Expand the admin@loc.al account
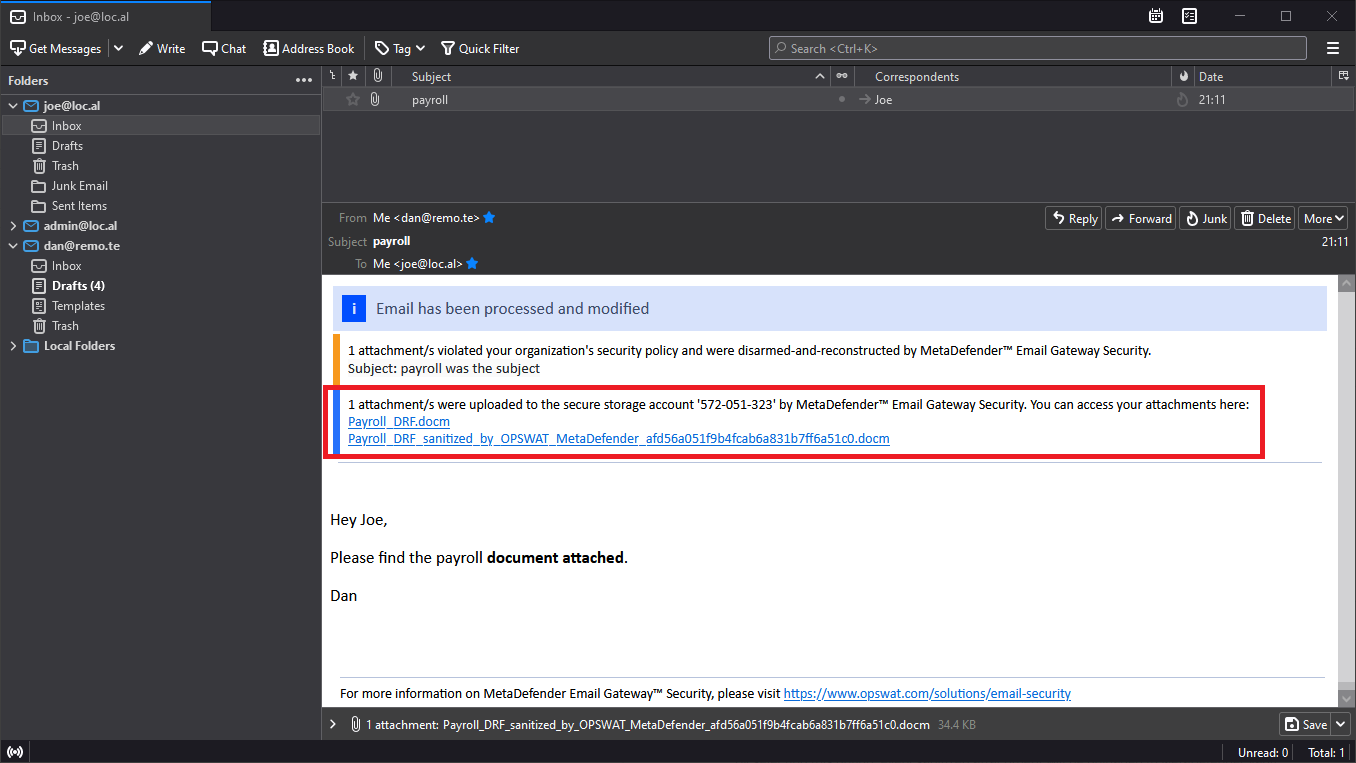Screen dimensions: 1356x763 13,226
